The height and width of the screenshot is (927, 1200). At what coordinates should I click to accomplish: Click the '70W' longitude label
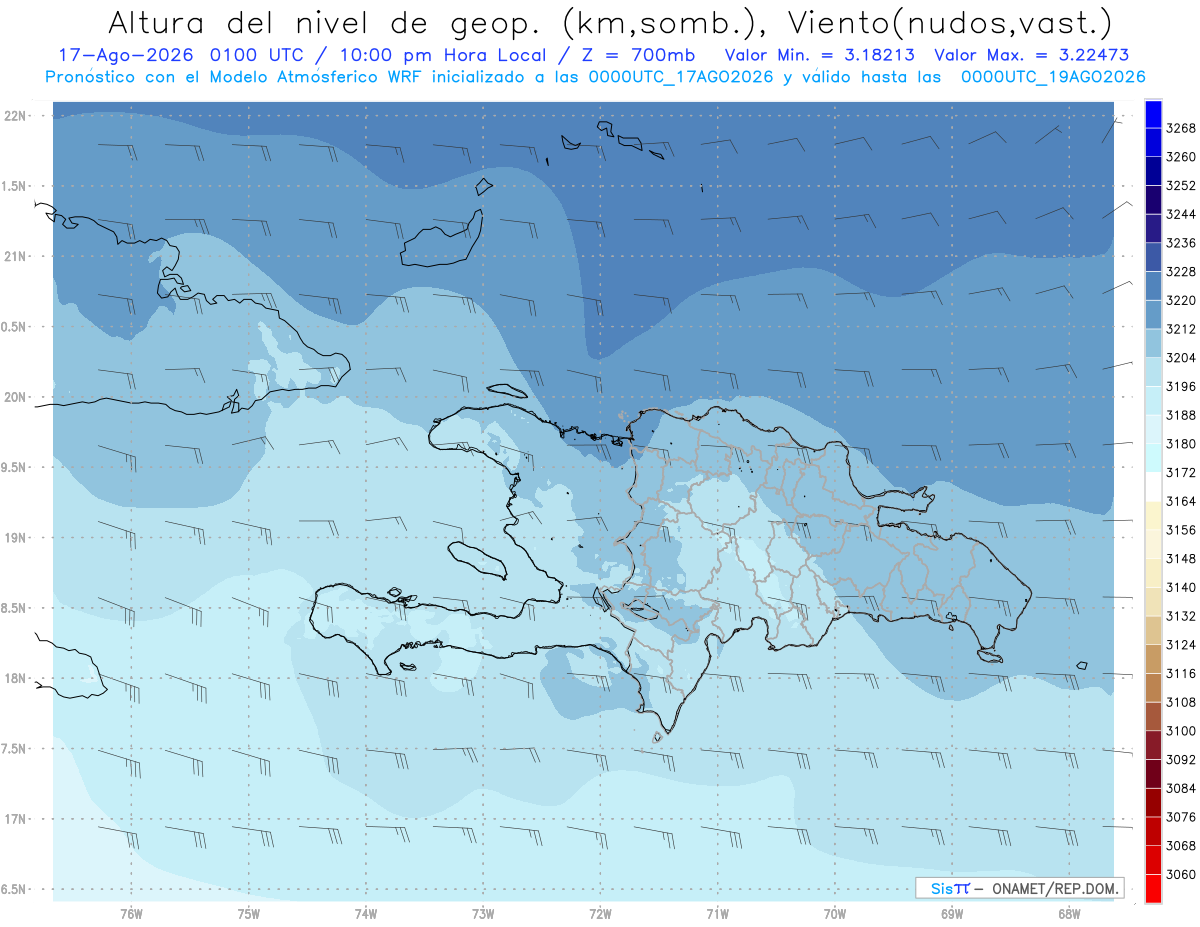835,914
